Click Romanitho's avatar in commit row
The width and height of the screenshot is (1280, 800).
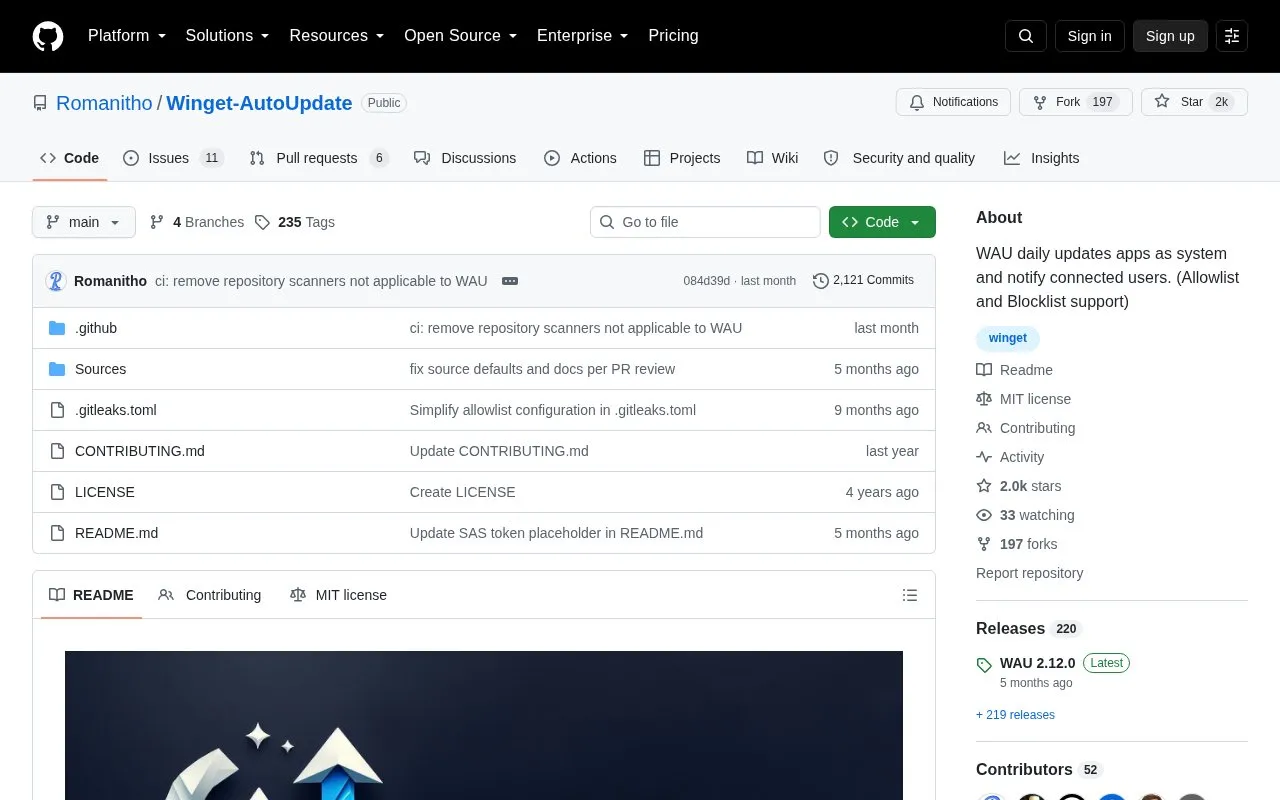point(56,281)
